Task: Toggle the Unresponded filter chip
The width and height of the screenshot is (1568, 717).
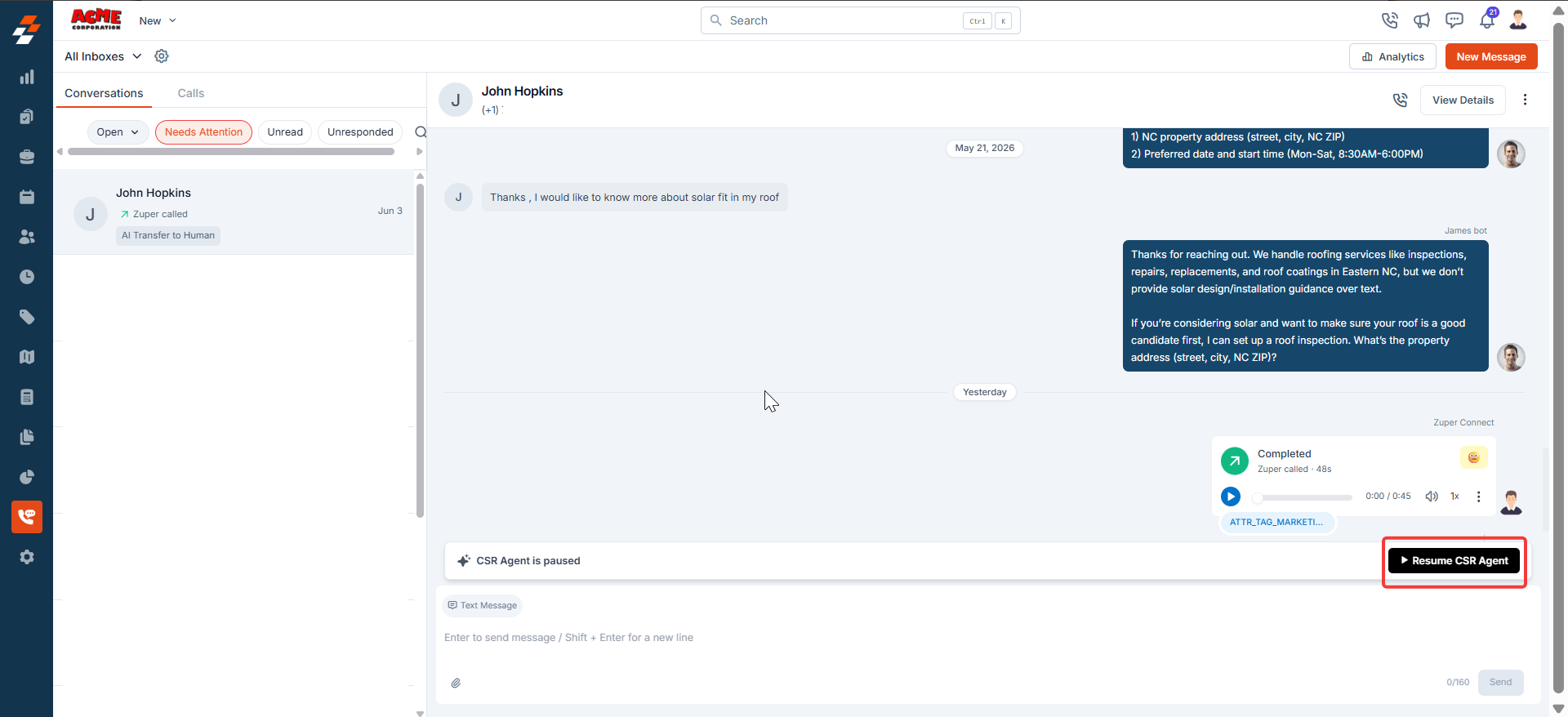Action: (360, 132)
